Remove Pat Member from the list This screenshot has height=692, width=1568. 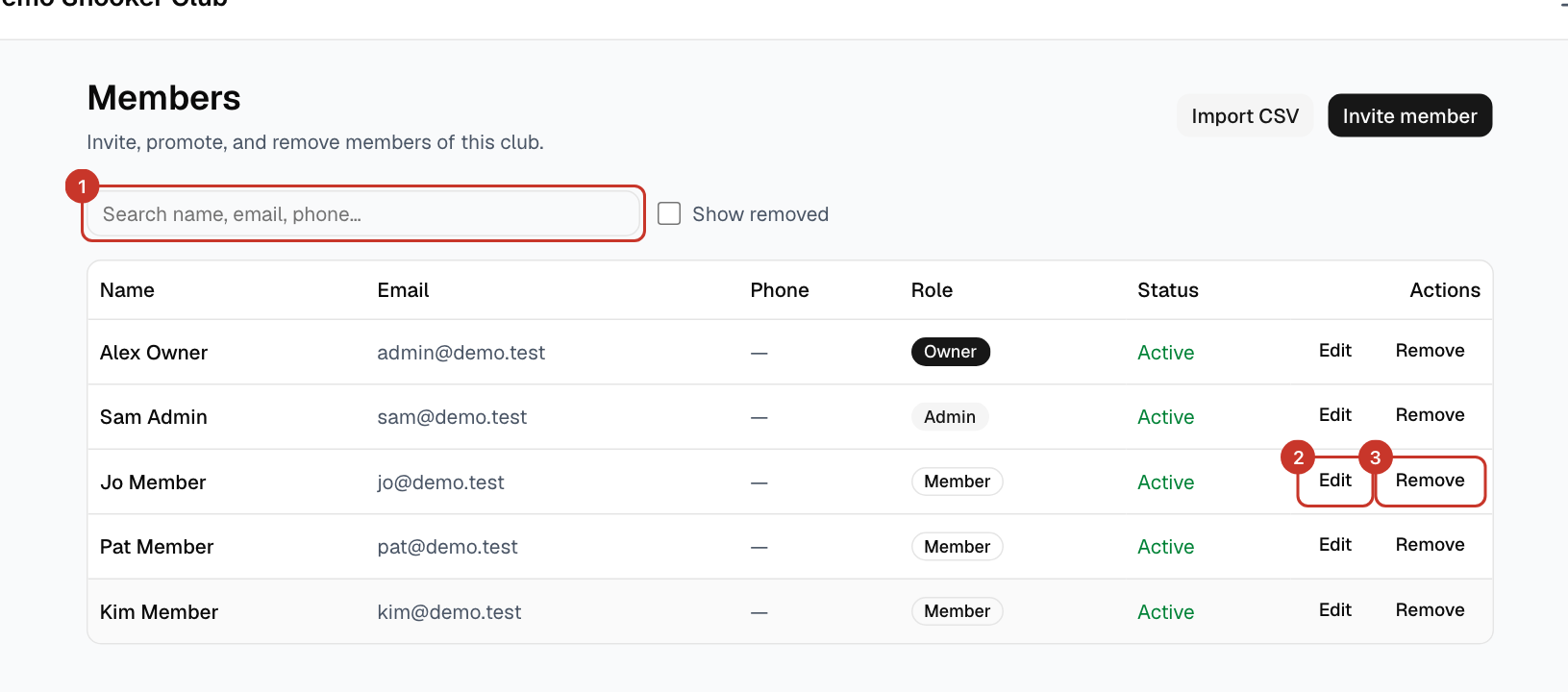point(1430,545)
